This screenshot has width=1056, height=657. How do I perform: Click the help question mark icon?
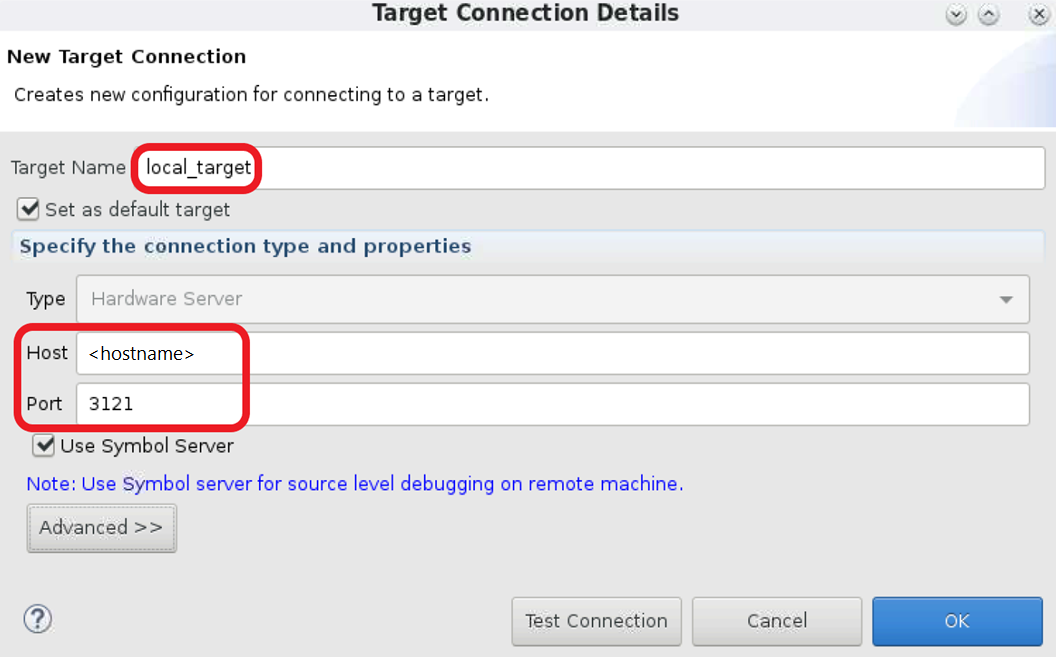pos(37,618)
